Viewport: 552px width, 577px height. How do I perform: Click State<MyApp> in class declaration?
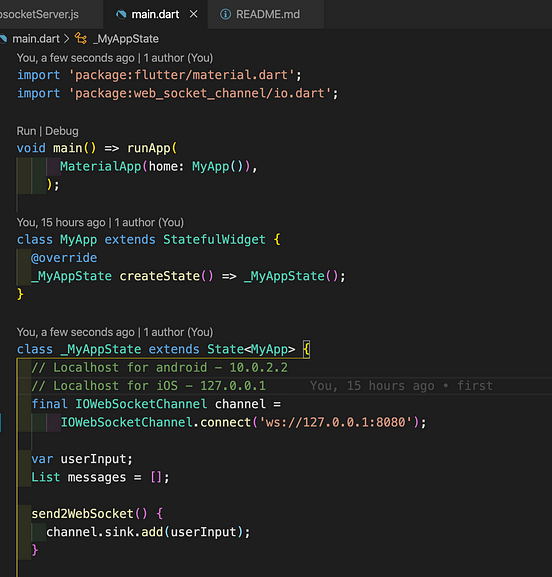point(251,349)
